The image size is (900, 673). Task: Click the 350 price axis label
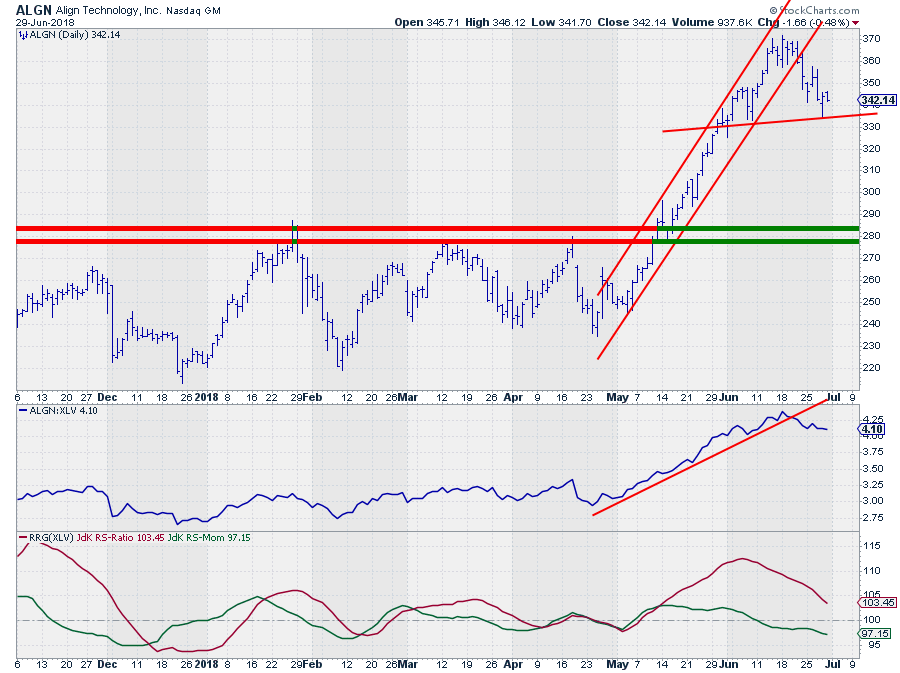871,83
